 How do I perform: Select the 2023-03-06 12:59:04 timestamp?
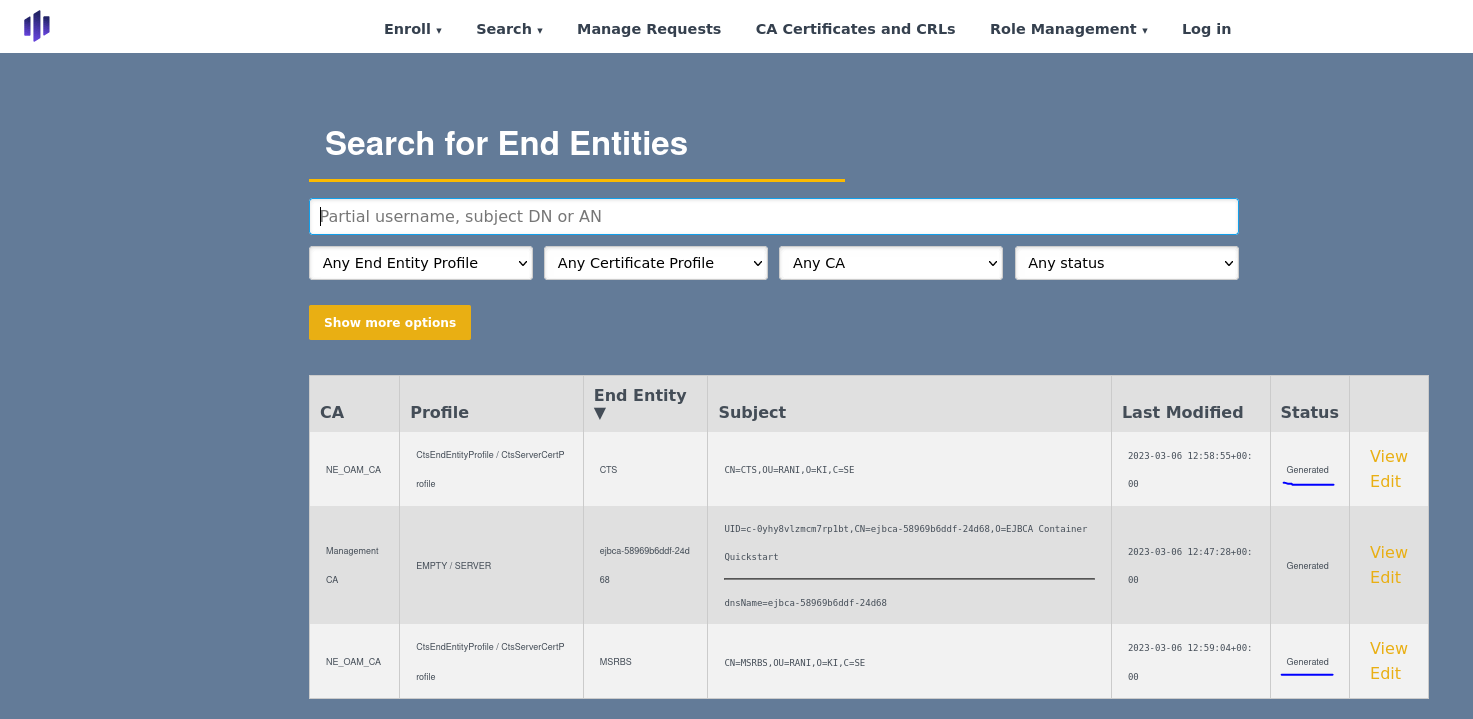[x=1190, y=662]
